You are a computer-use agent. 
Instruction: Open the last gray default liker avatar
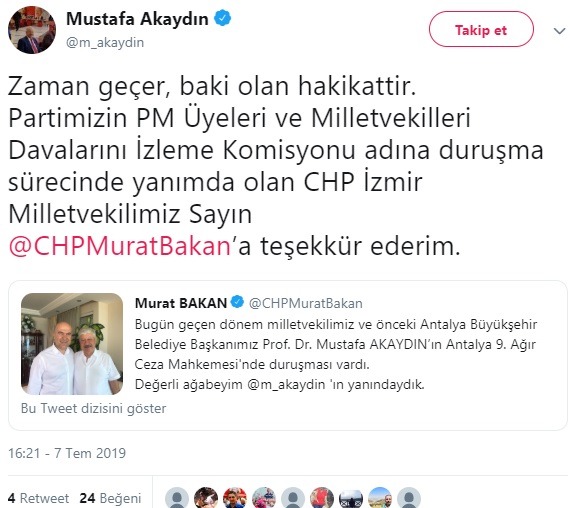409,498
